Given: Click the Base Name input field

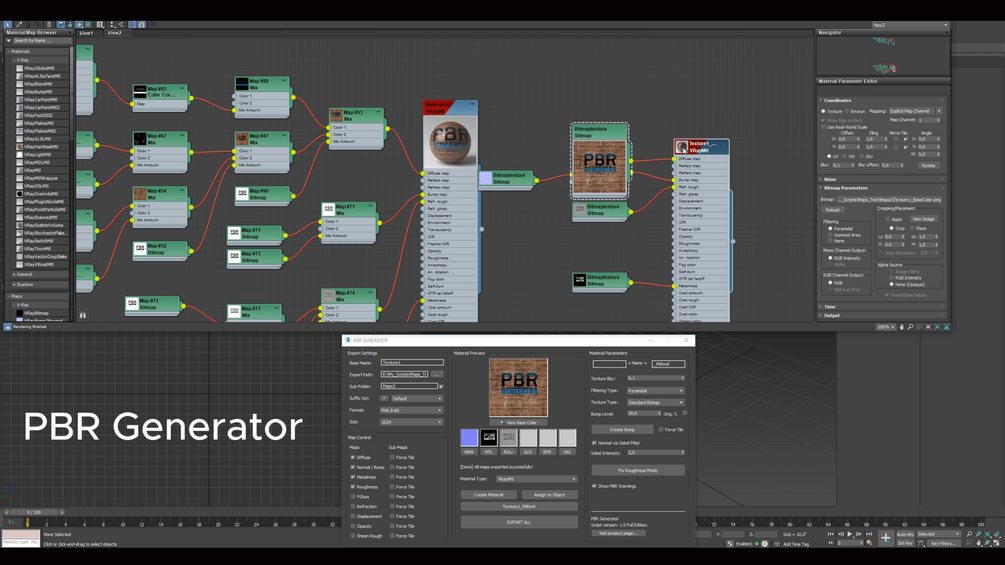Looking at the screenshot, I should tap(411, 363).
